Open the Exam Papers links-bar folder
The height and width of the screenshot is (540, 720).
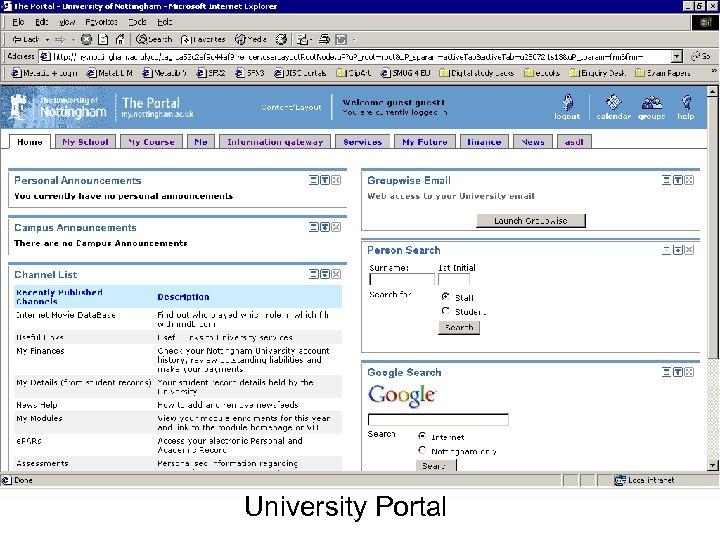tap(663, 73)
